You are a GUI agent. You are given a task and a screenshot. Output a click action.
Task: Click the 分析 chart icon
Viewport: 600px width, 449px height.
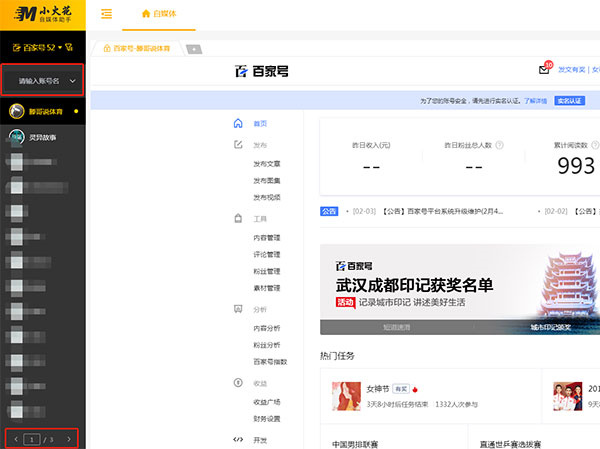tap(238, 309)
